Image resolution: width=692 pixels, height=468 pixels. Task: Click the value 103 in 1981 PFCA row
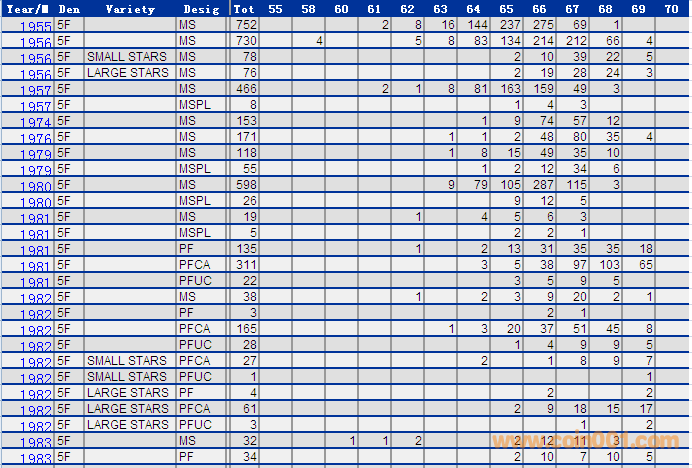(x=609, y=264)
